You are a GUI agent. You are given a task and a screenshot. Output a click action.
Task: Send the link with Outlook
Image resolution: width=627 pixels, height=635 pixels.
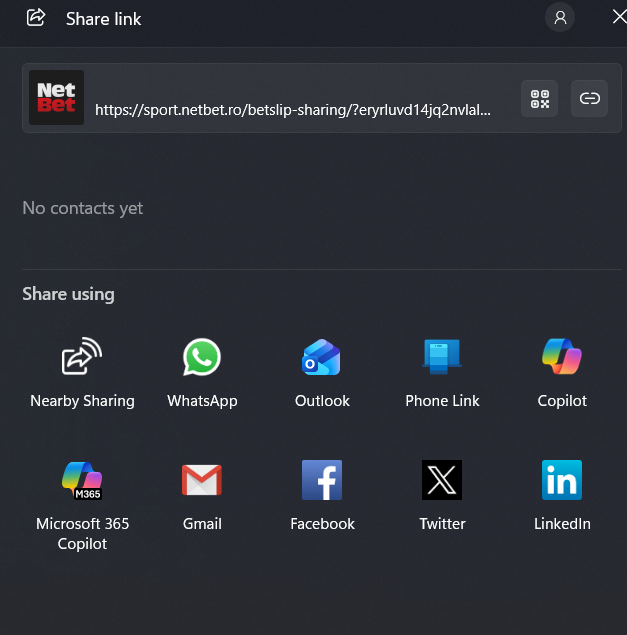pos(322,373)
